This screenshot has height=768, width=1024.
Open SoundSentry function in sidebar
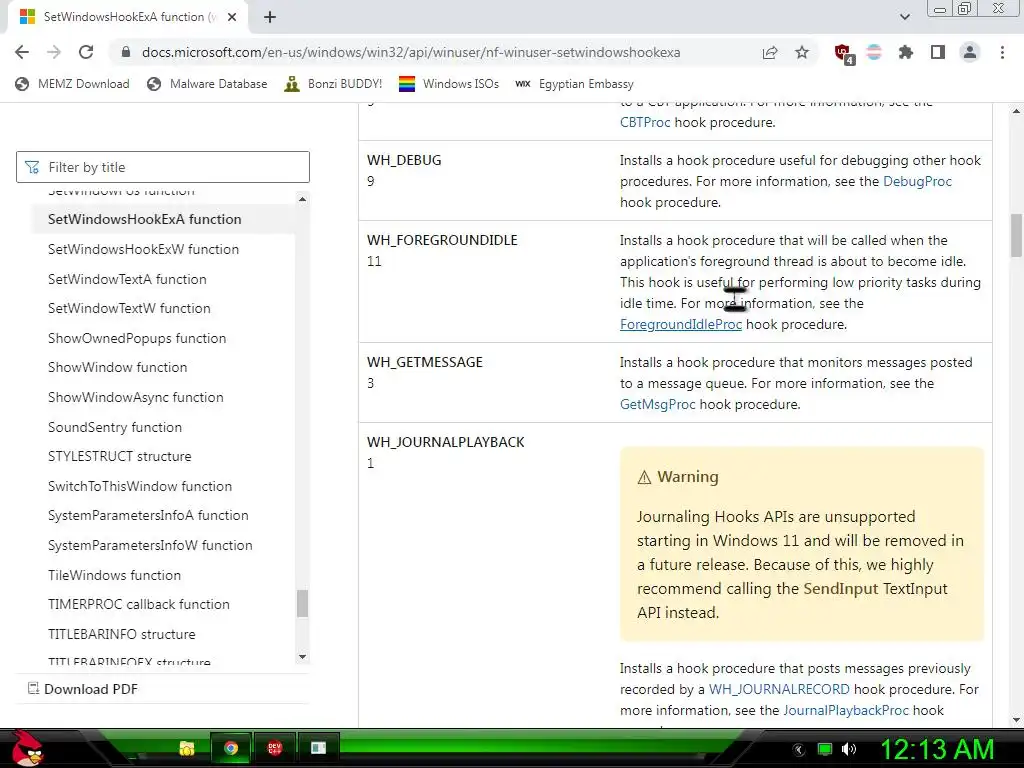tap(114, 427)
